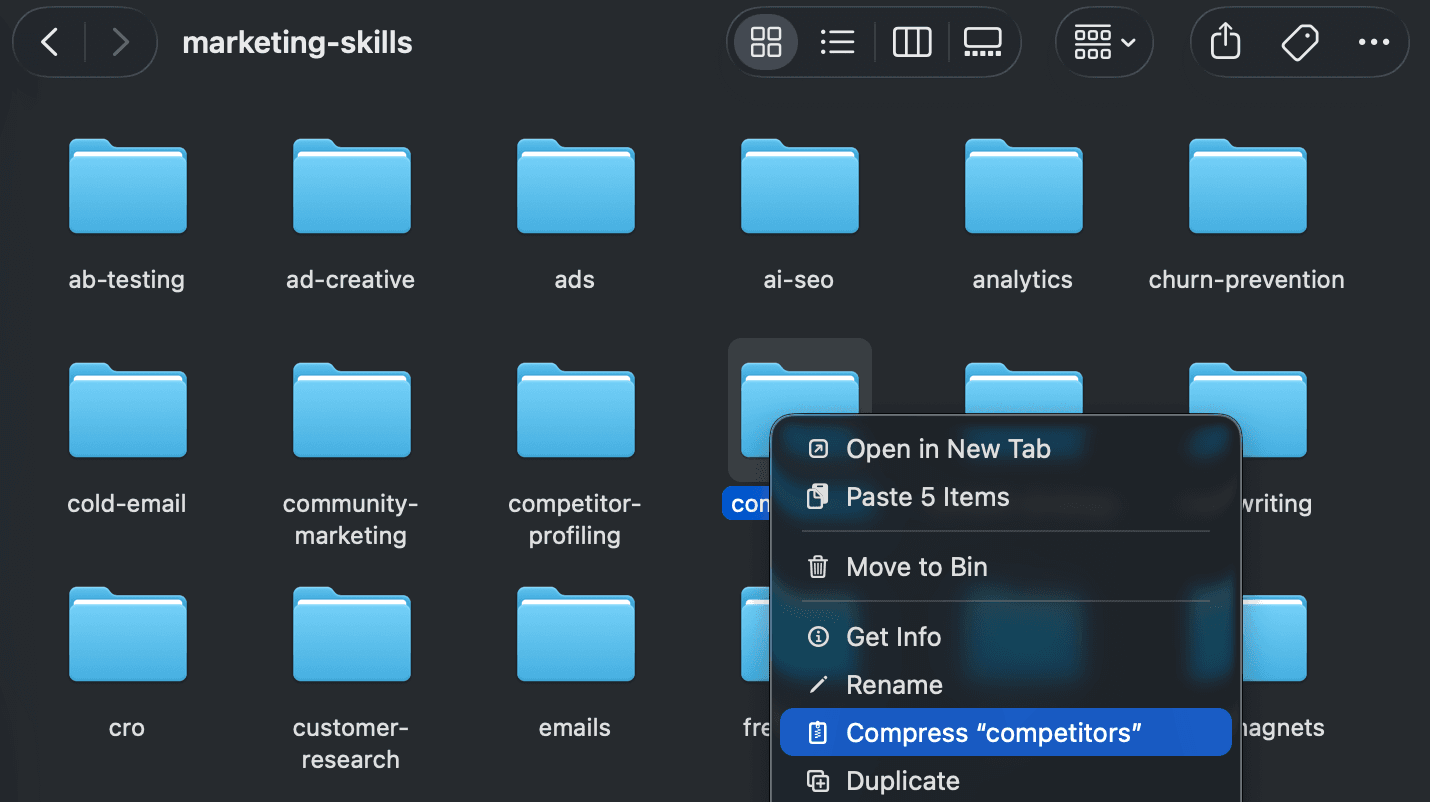The image size is (1430, 802).
Task: Open the more actions ellipsis menu
Action: [1373, 42]
